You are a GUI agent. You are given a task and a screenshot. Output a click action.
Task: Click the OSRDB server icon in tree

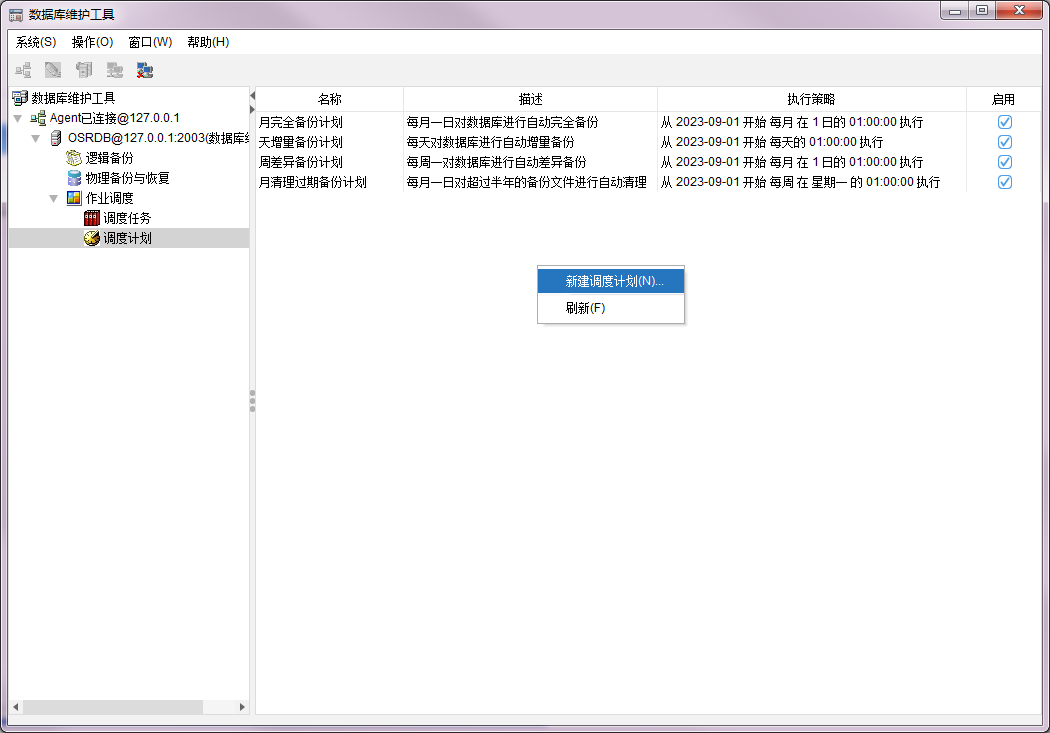coord(56,138)
